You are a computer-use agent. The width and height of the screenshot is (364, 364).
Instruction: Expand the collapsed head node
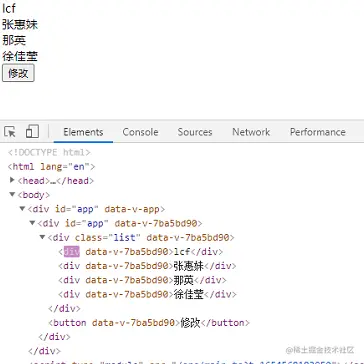click(x=12, y=180)
